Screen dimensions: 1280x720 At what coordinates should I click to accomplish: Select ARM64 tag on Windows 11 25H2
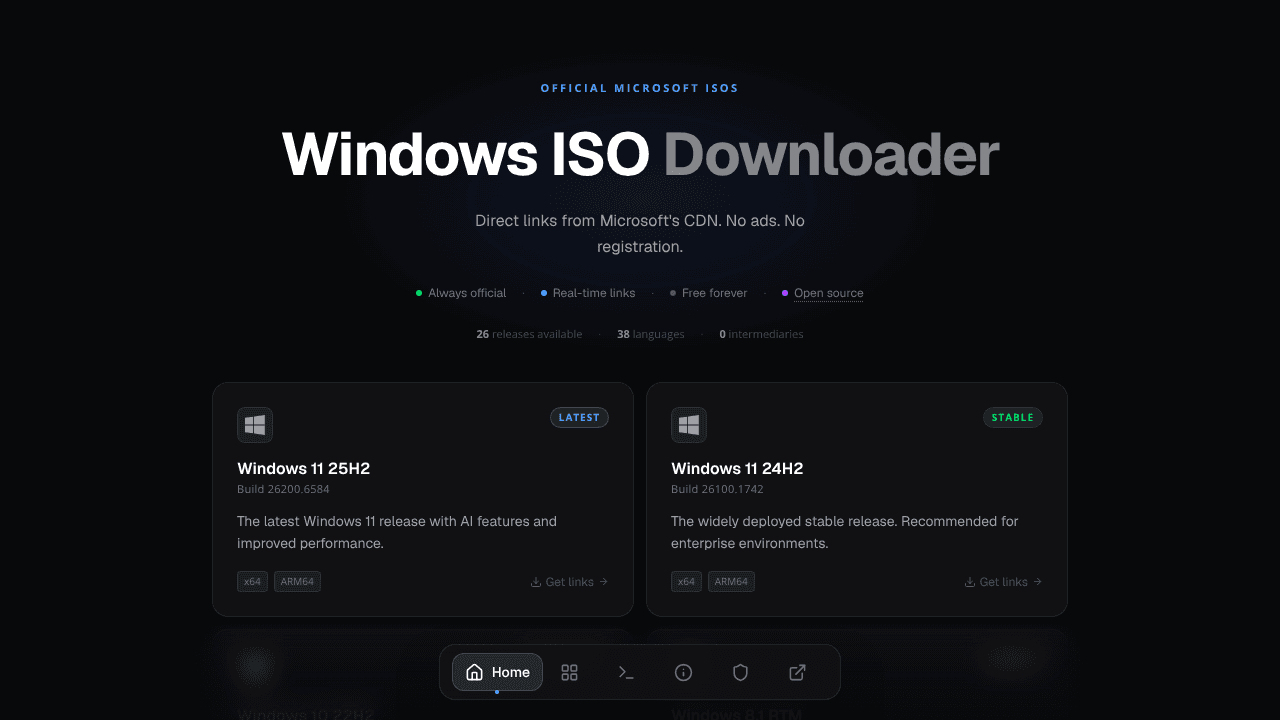(297, 582)
